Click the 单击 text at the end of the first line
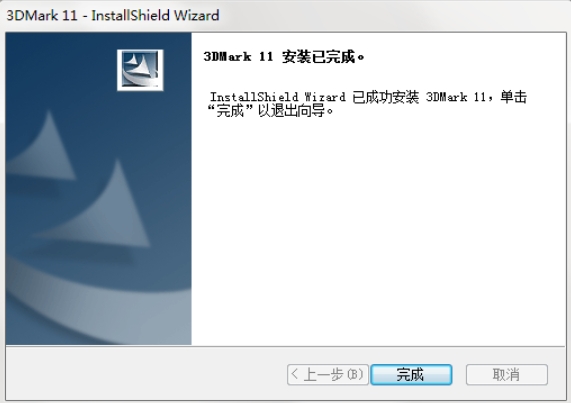571x403 pixels. [x=513, y=97]
